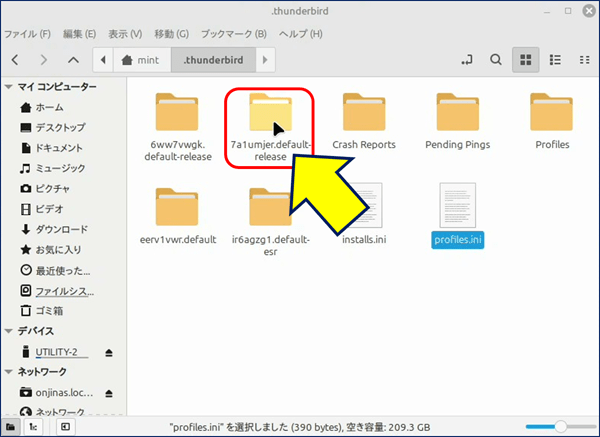Screen dimensions: 600x437
Task: Go forward with the right chevron button
Action: click(44, 60)
